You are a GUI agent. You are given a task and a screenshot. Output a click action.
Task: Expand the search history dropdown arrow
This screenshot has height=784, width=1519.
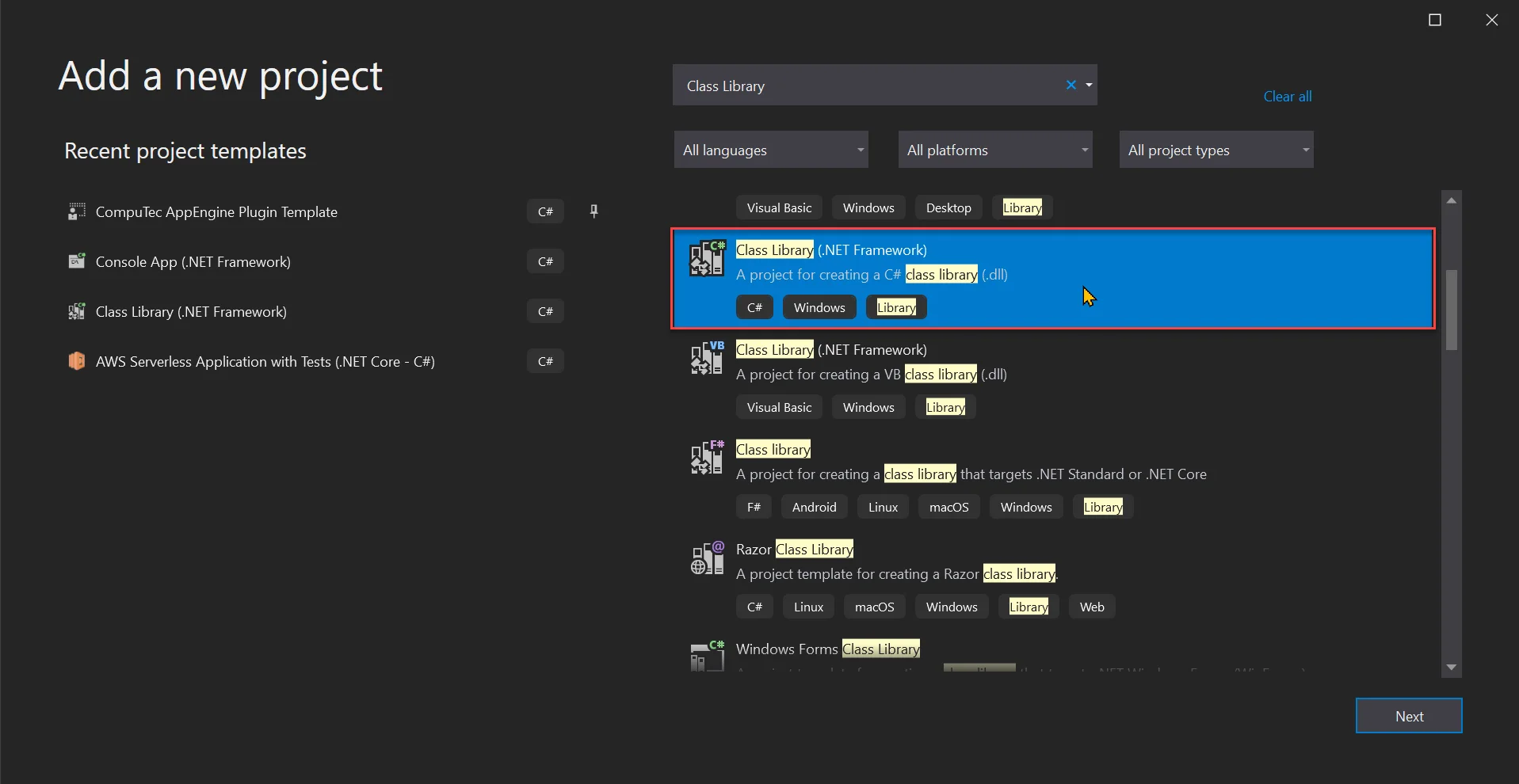click(x=1089, y=85)
